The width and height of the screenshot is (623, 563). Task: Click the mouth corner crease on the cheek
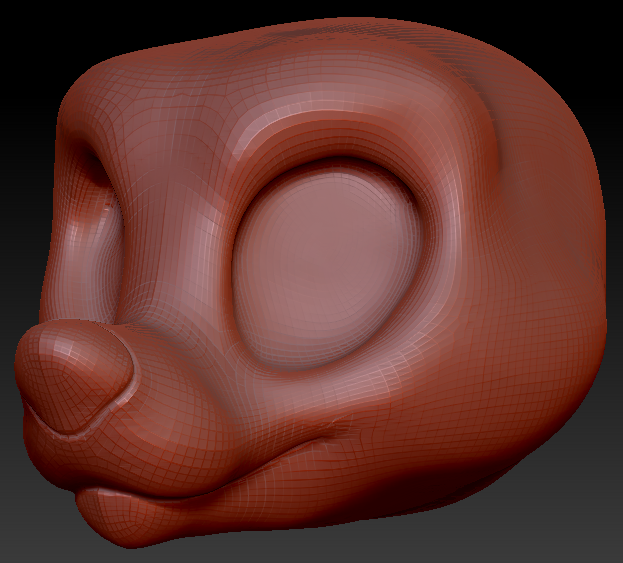tap(335, 432)
